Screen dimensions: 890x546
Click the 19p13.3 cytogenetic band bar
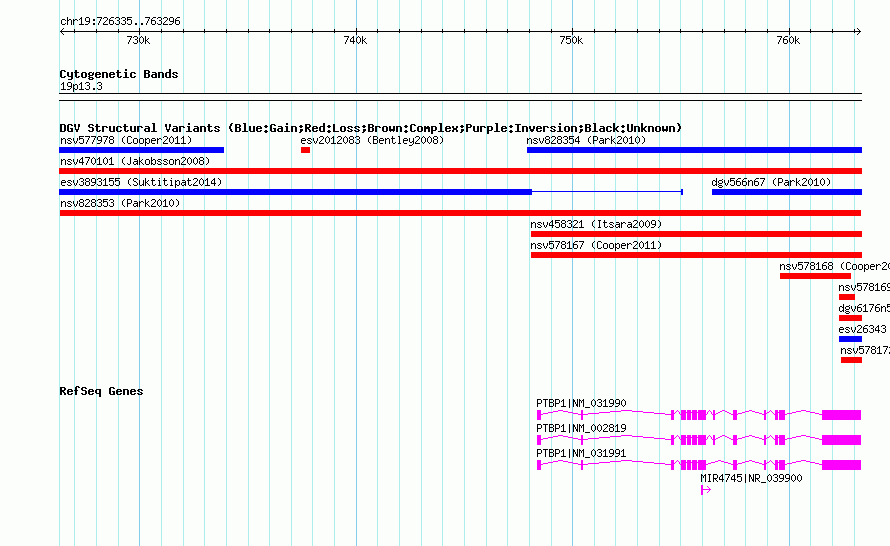point(460,97)
